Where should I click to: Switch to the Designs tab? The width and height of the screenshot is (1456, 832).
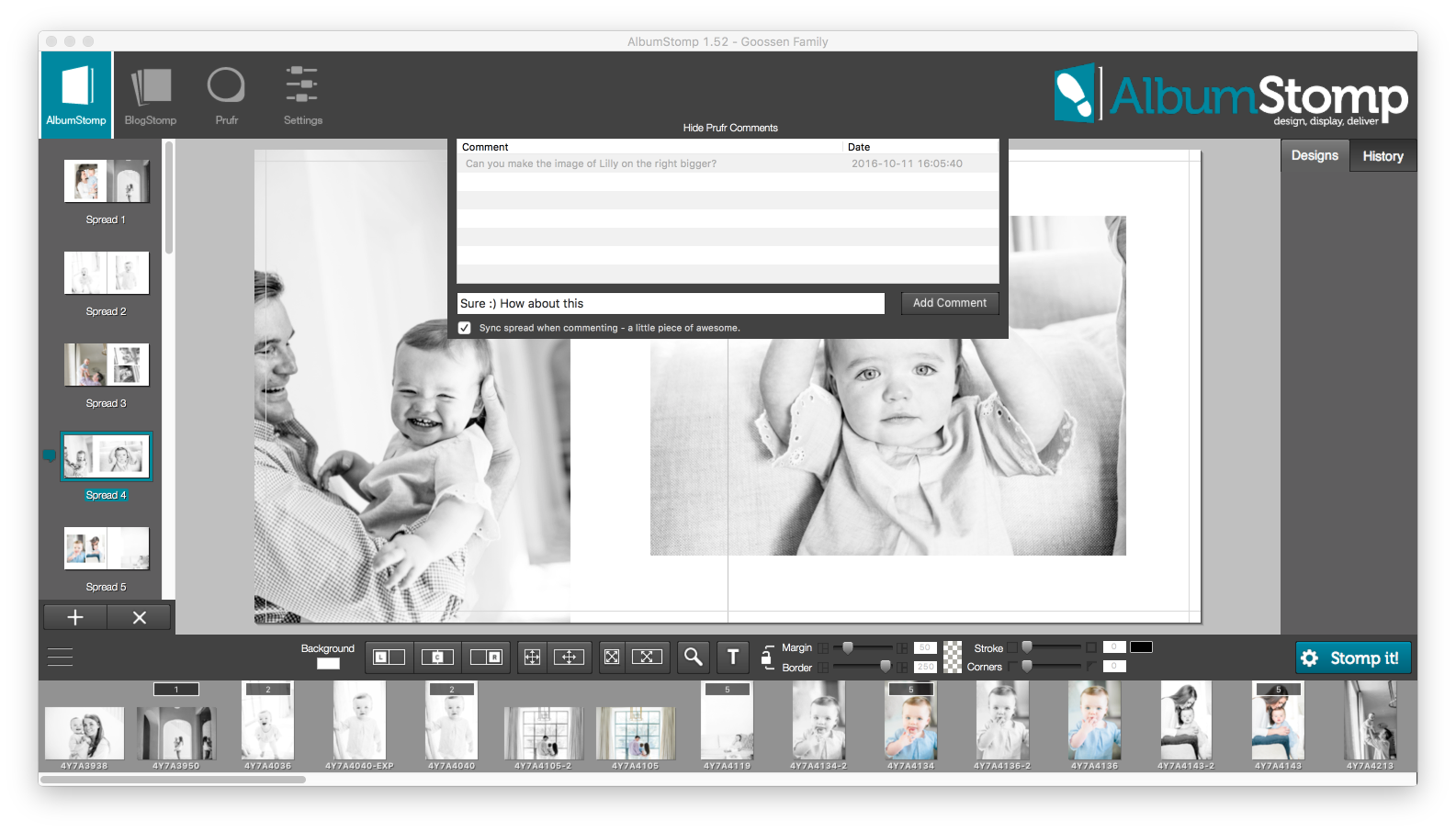tap(1315, 155)
